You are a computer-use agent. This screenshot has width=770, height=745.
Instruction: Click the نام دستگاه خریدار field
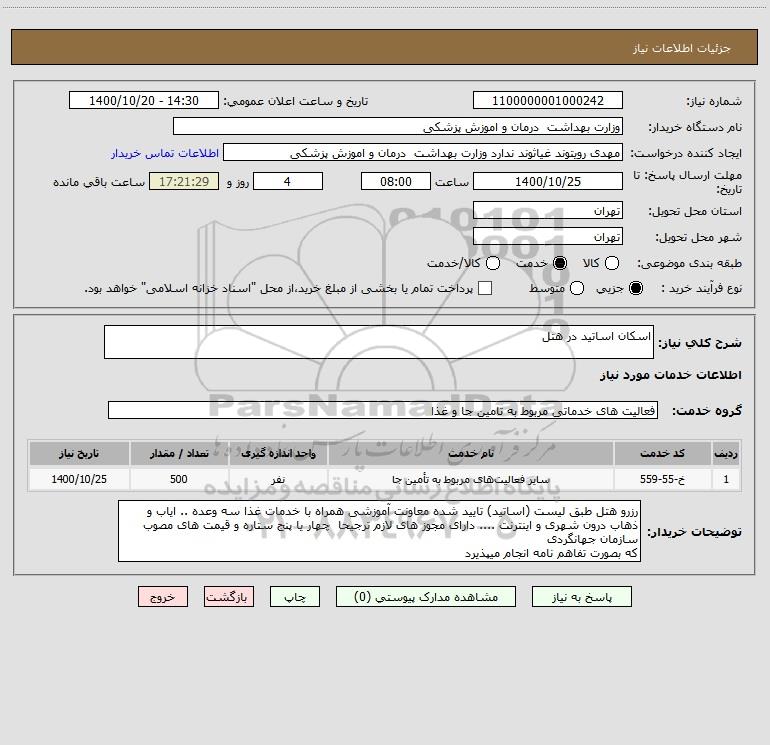(x=398, y=126)
